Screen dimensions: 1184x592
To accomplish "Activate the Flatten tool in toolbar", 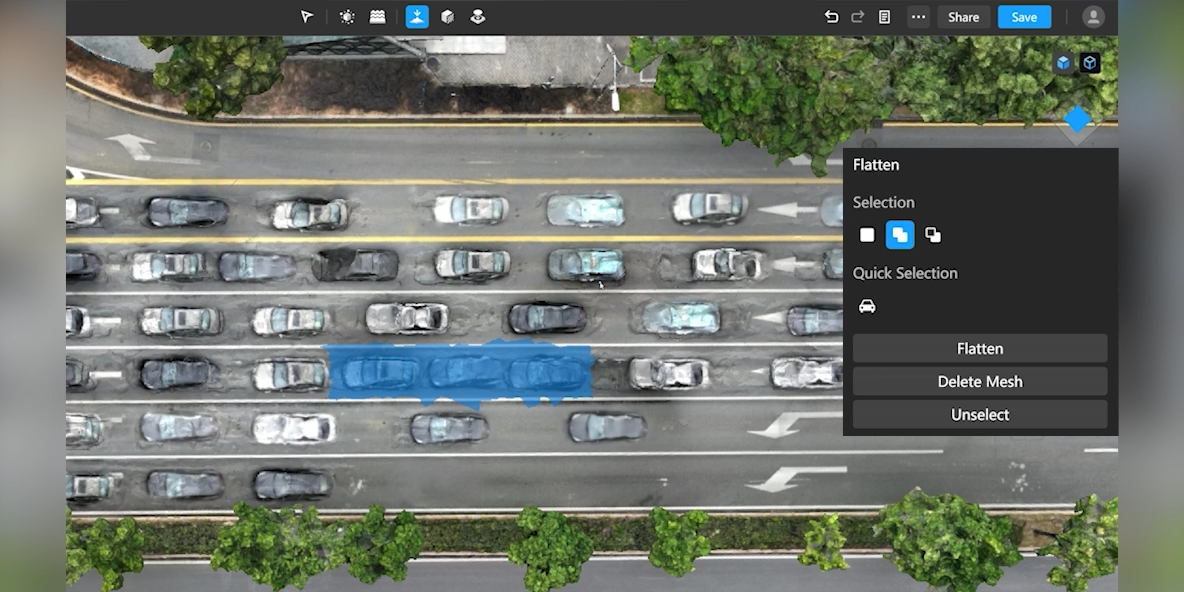I will [417, 17].
